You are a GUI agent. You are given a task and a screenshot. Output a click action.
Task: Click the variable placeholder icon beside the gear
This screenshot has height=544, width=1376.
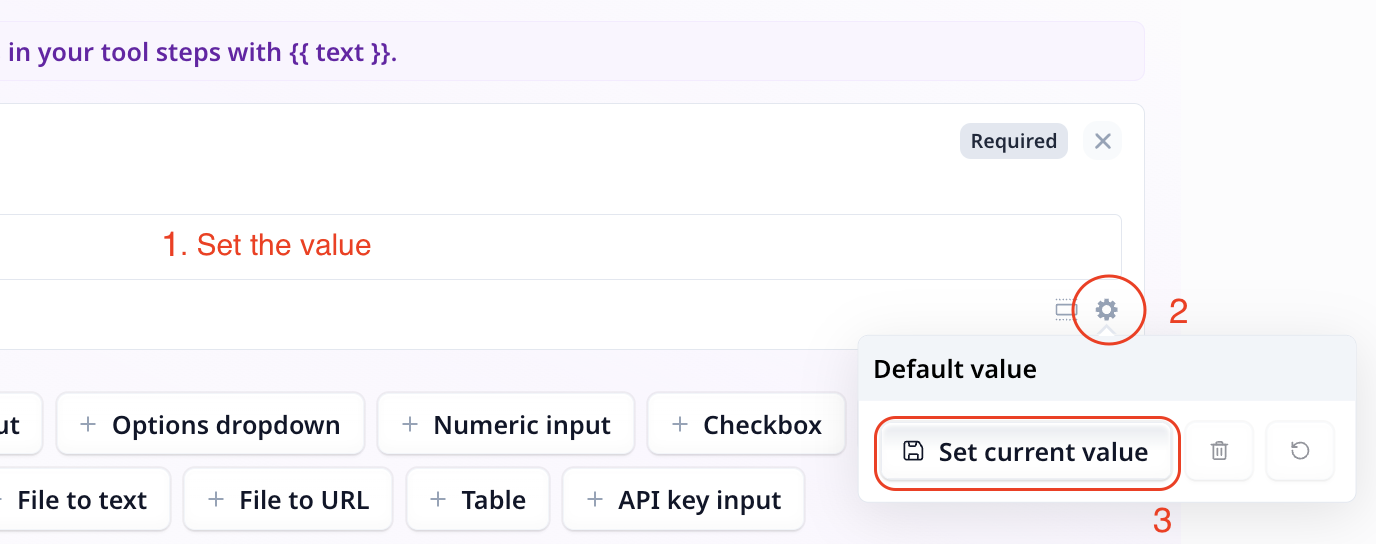[1065, 310]
